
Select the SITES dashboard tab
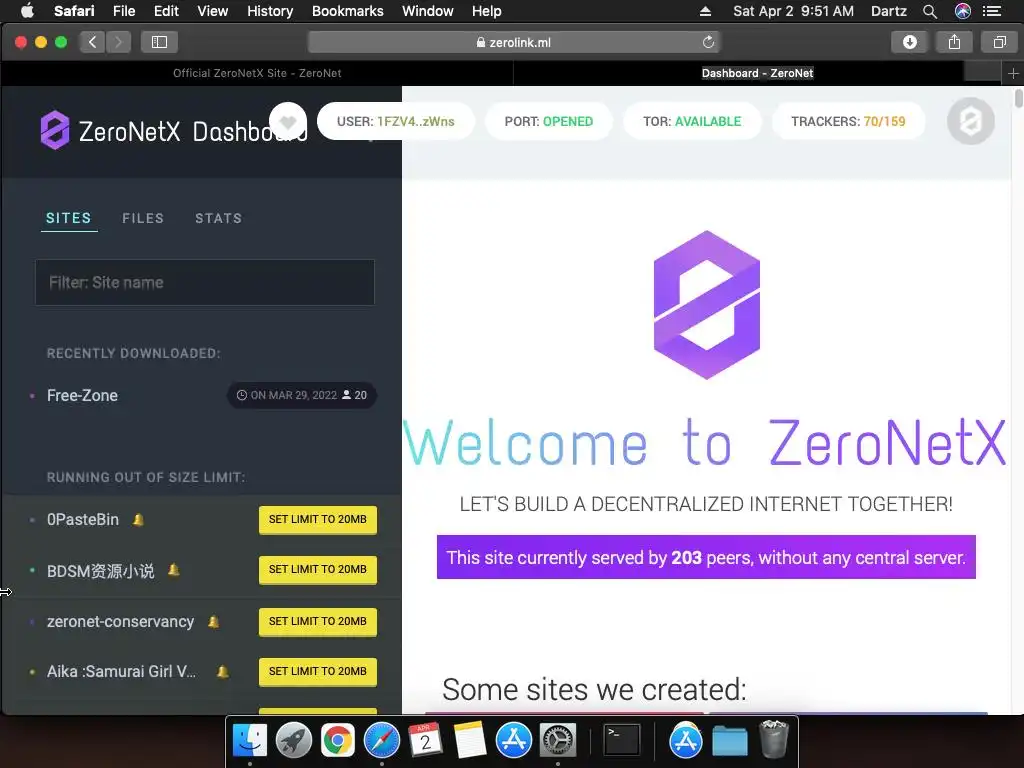pyautogui.click(x=69, y=218)
